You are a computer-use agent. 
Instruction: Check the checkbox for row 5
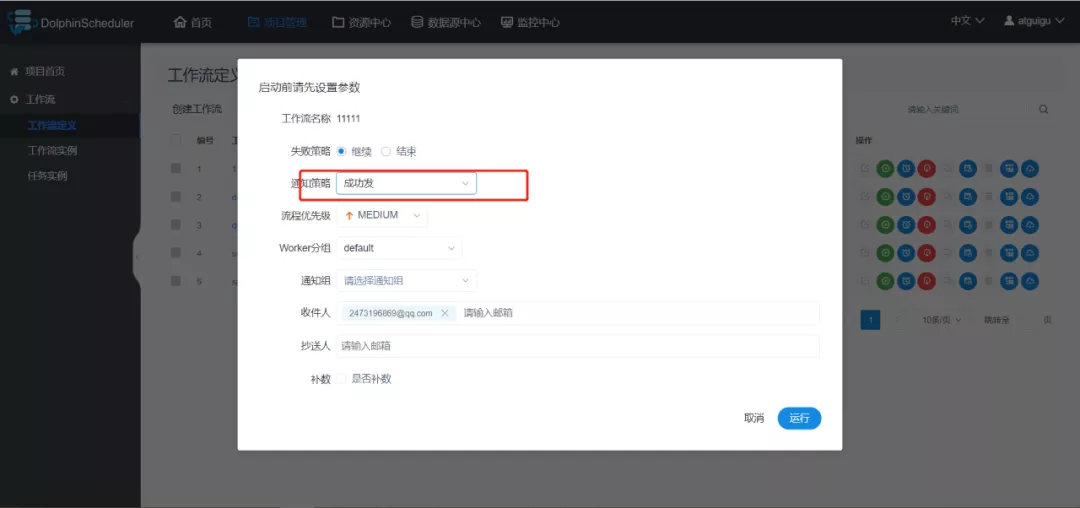pos(176,280)
